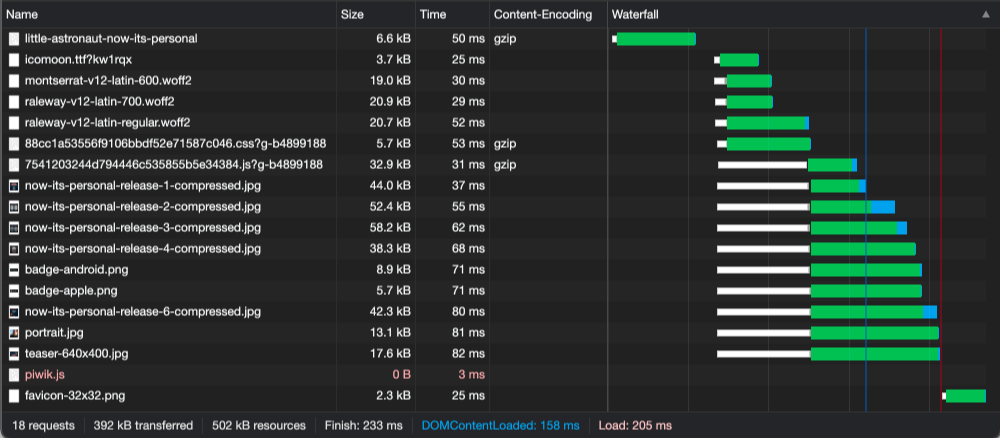Viewport: 1000px width, 438px height.
Task: Click the image icon beside badge-apple.png
Action: pyautogui.click(x=14, y=291)
